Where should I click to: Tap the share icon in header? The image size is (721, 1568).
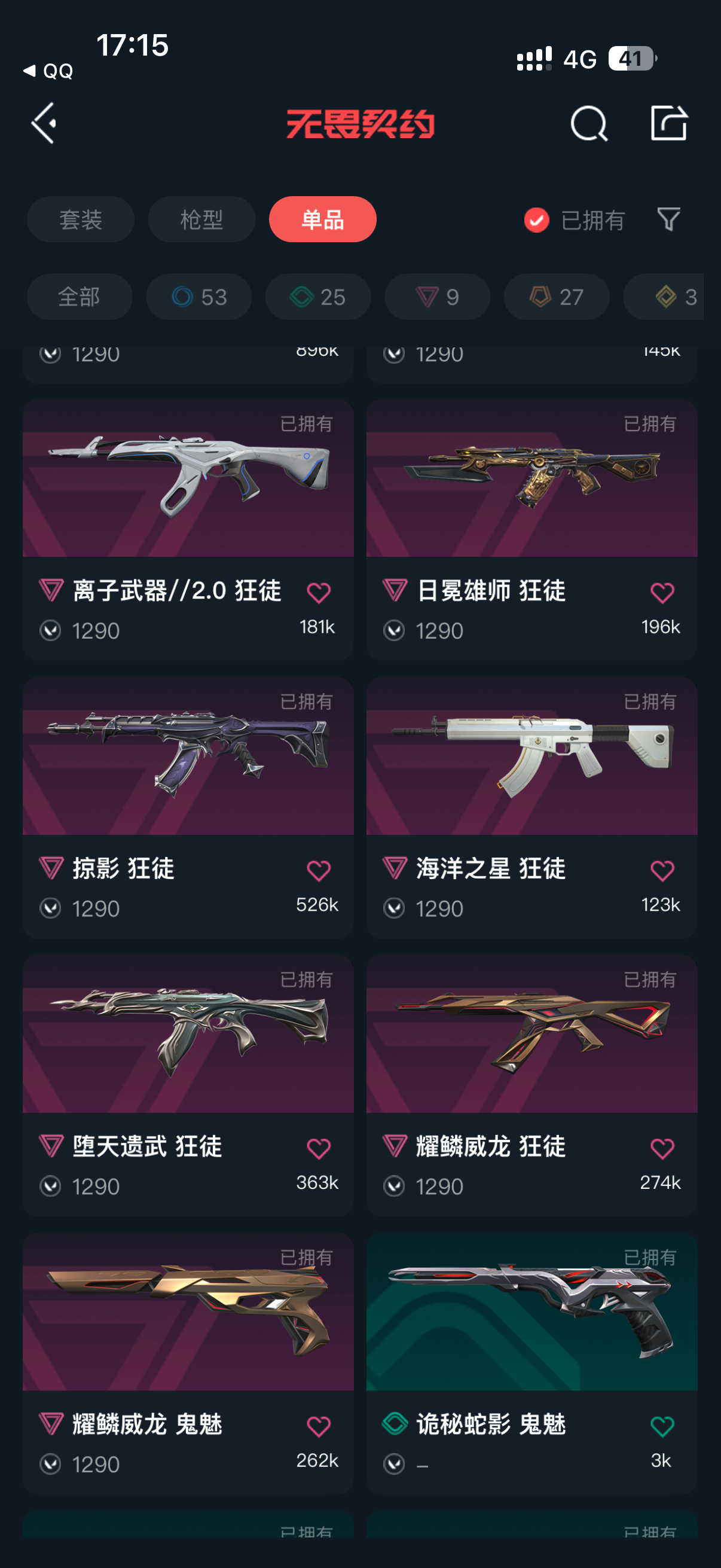coord(668,124)
